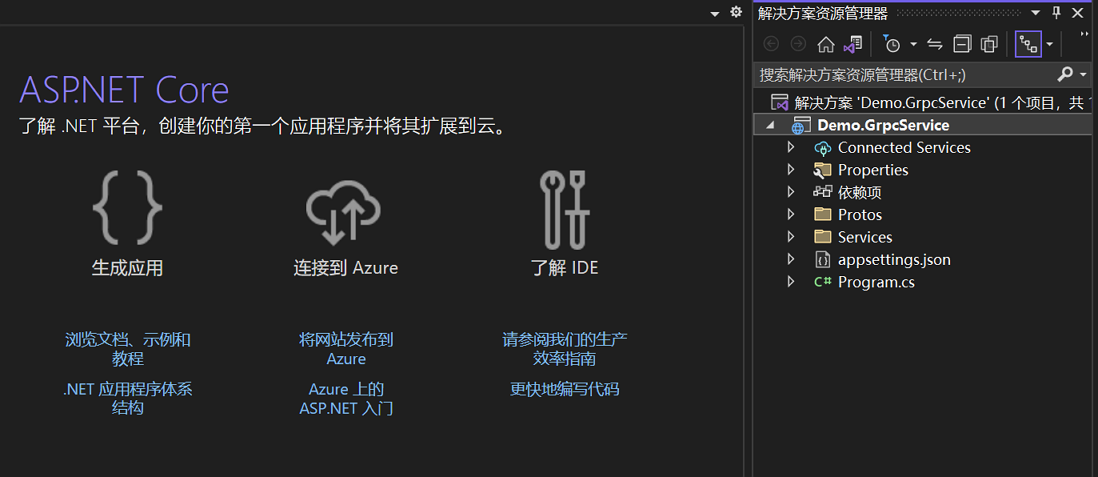Image resolution: width=1098 pixels, height=477 pixels.
Task: Click the 解决方案资源管理器 panel title
Action: pos(822,13)
